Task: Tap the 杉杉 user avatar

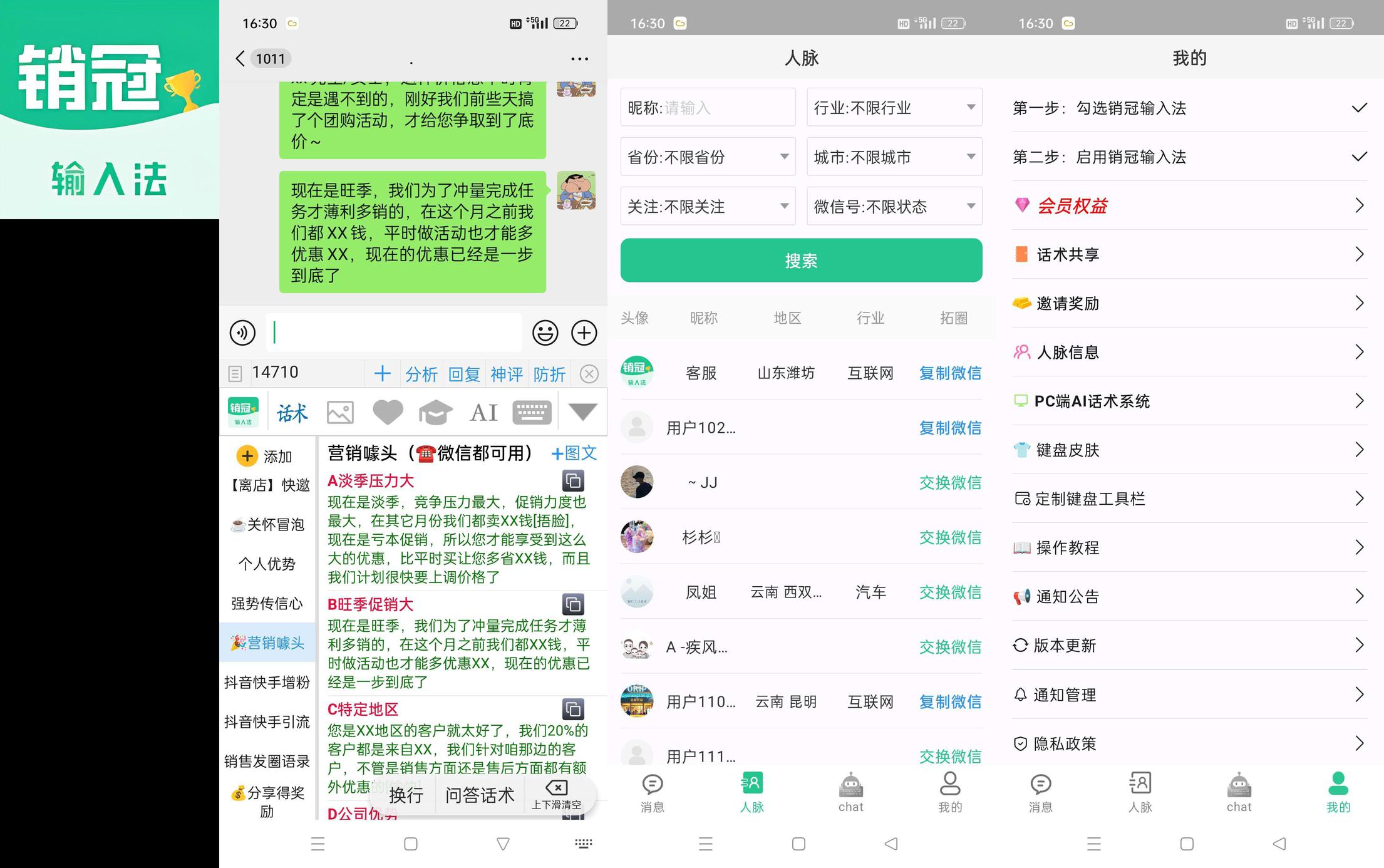Action: [x=637, y=537]
